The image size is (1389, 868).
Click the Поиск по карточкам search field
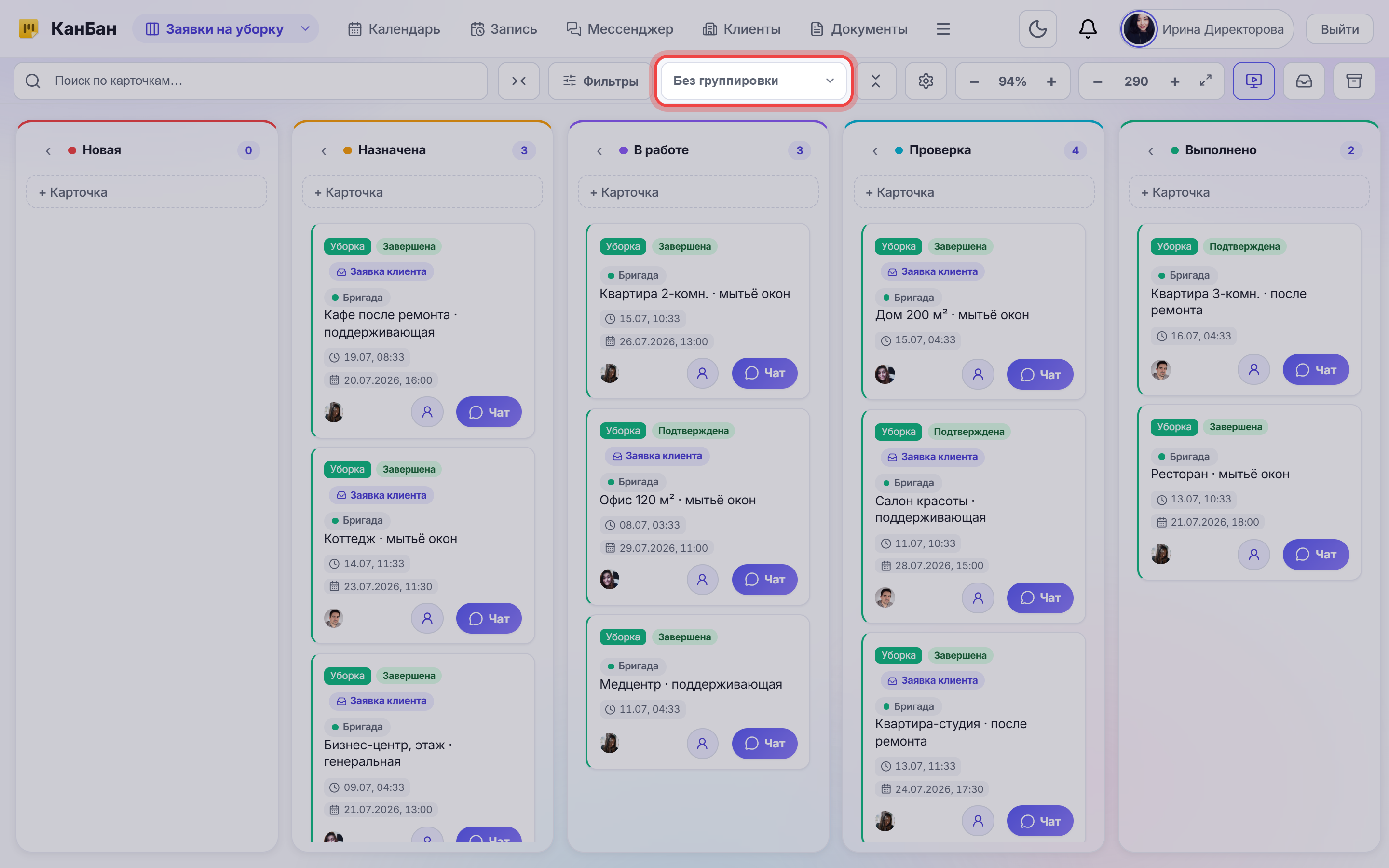tap(251, 81)
